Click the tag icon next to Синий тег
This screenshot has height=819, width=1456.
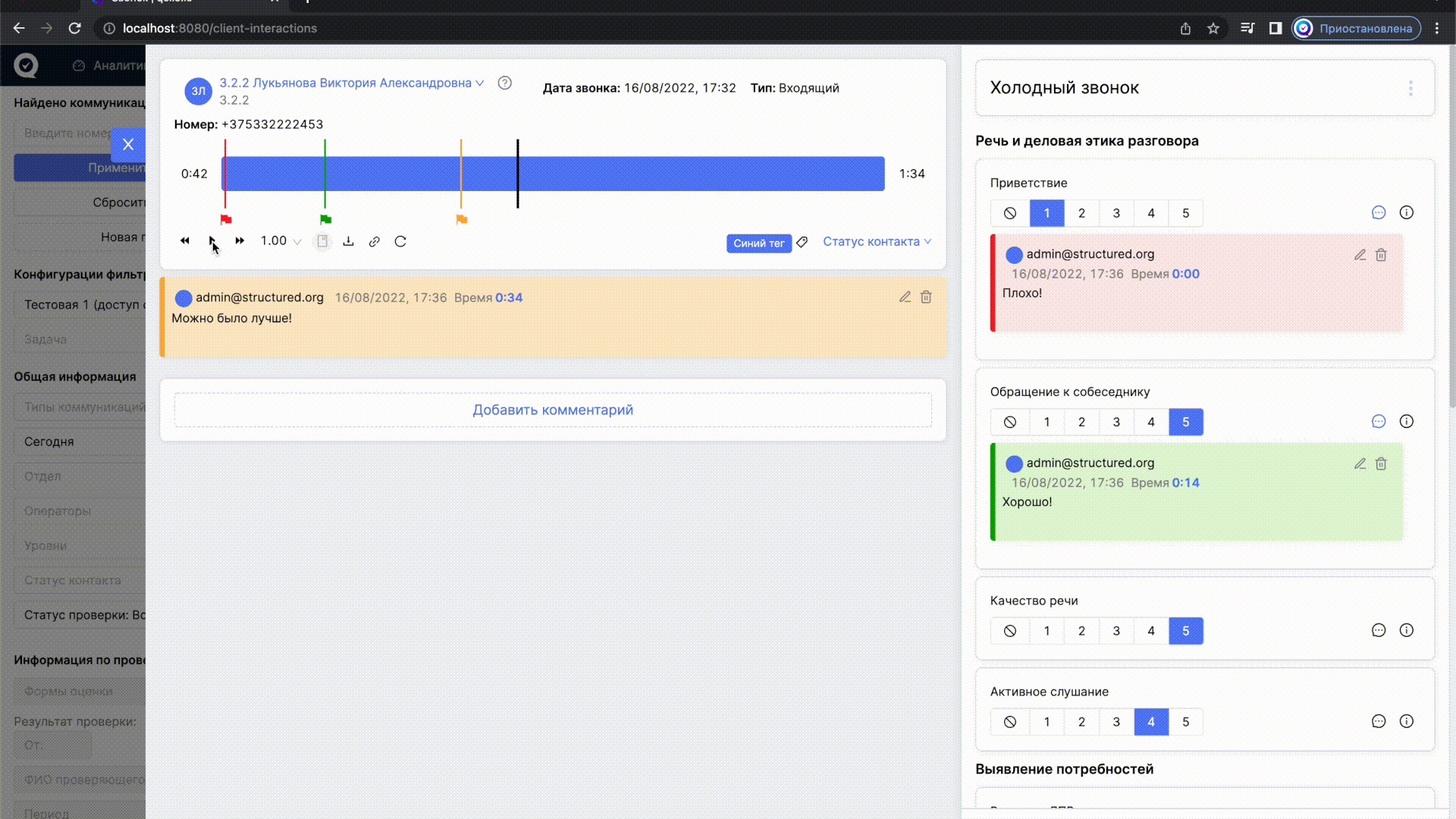click(x=802, y=243)
